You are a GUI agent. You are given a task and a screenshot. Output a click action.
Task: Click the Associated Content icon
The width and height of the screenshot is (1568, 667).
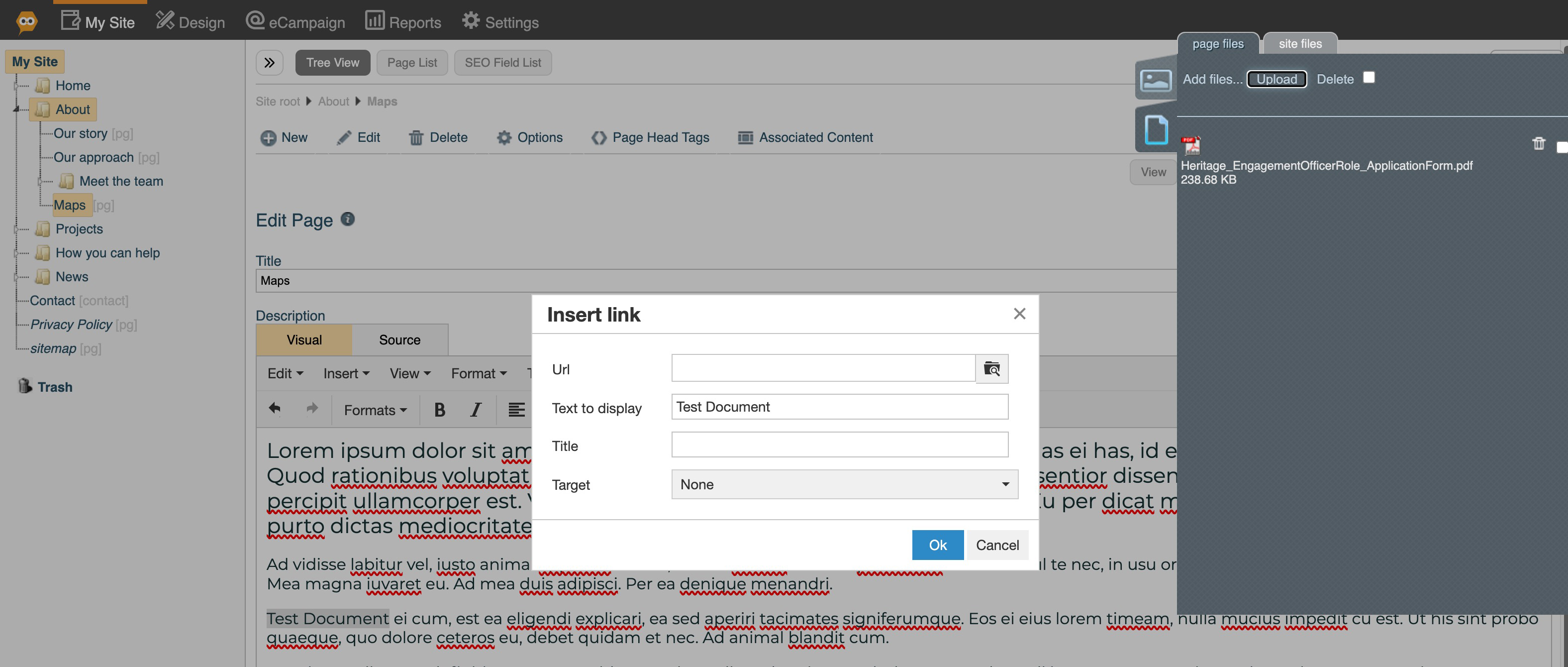click(745, 138)
